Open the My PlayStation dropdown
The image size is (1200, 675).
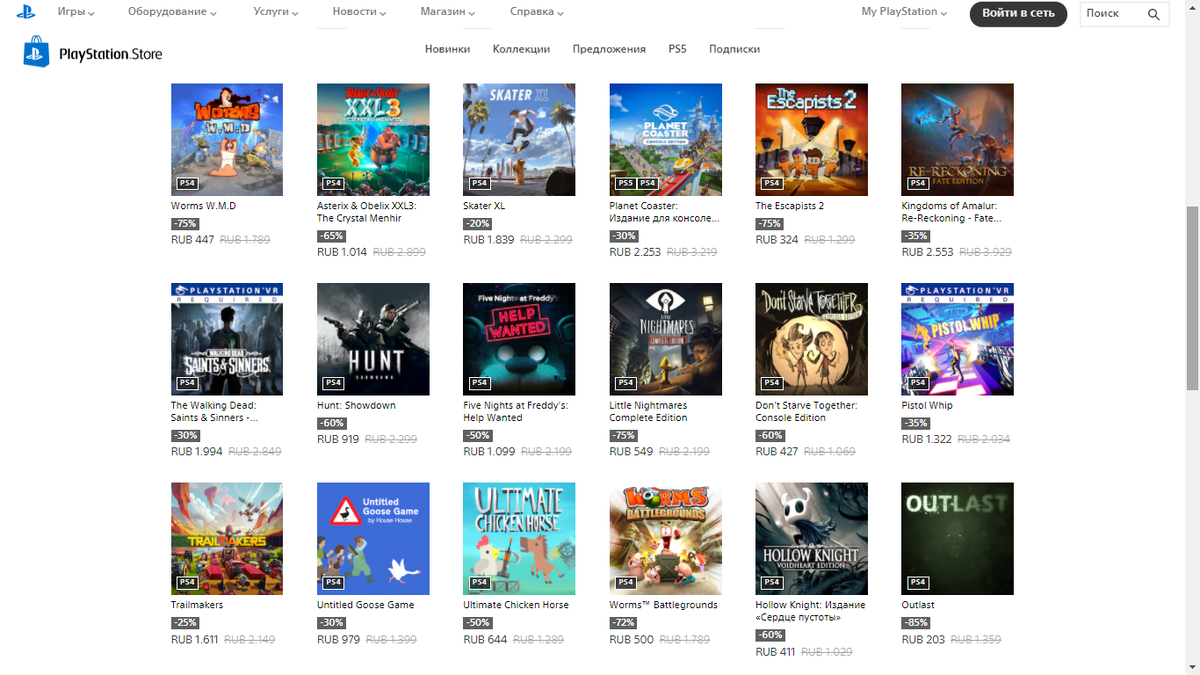(x=901, y=11)
